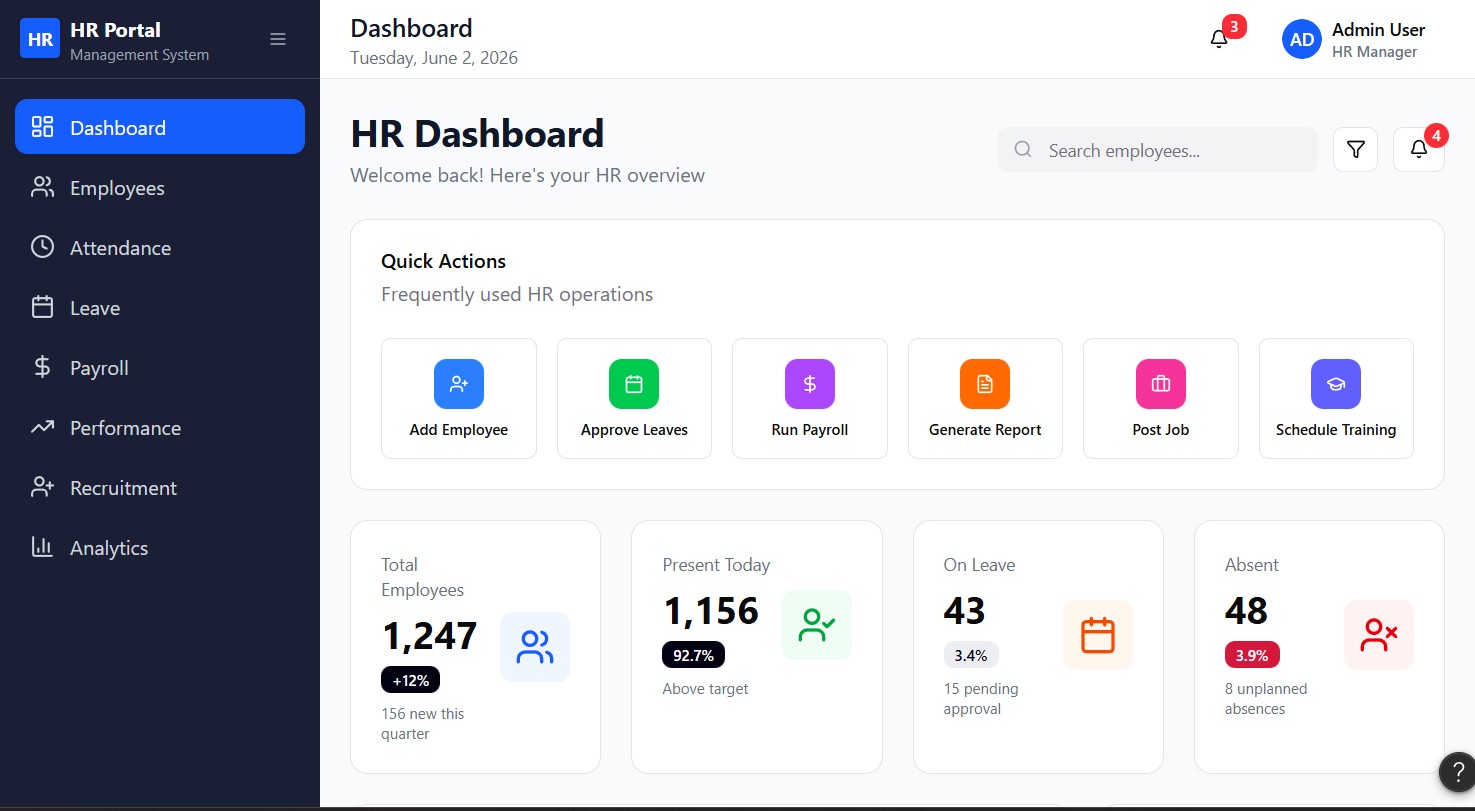Open the Dashboard sidebar menu item
The image size is (1475, 811).
(160, 127)
